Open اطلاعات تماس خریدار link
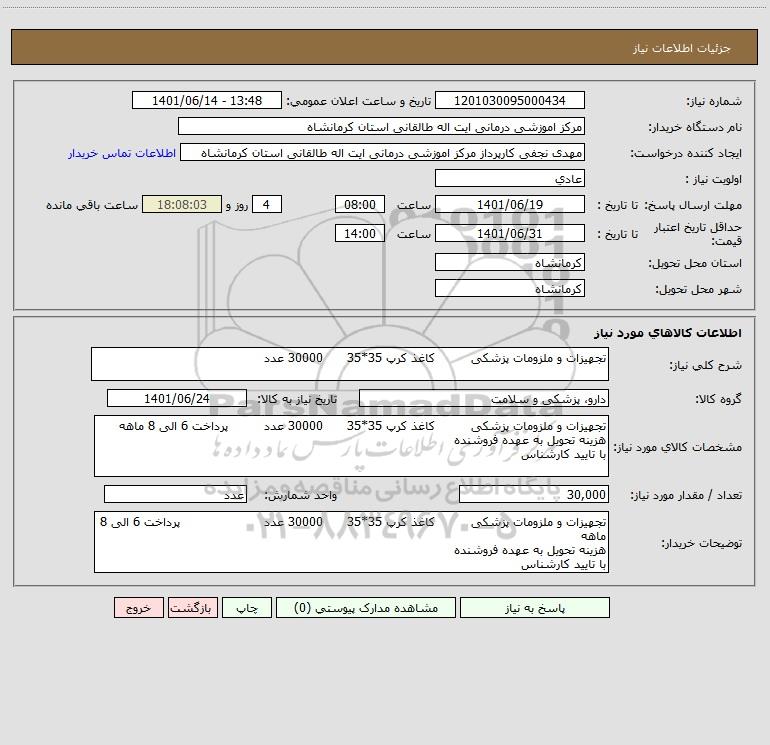This screenshot has width=770, height=745. tap(122, 153)
